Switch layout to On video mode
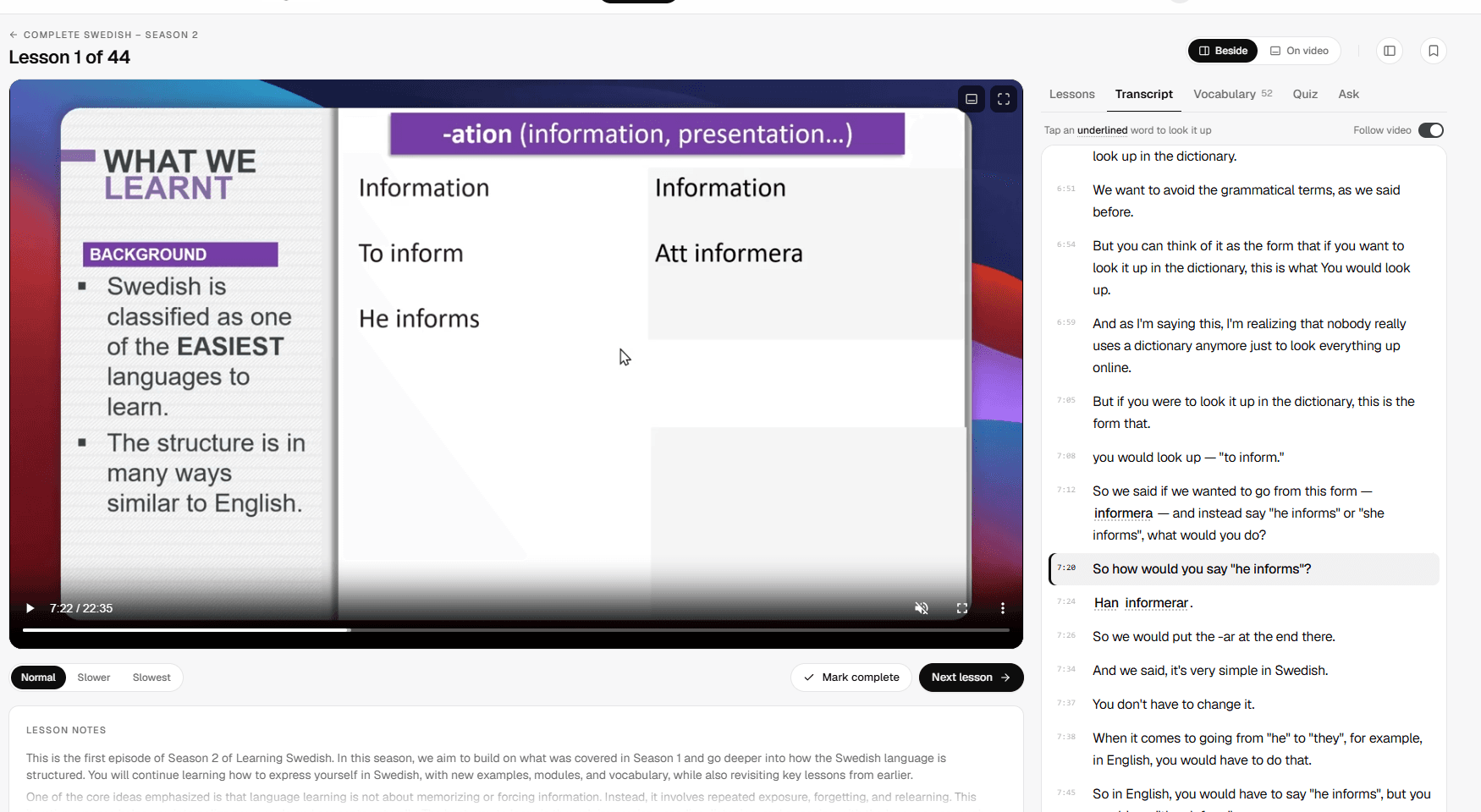Viewport: 1481px width, 812px height. (1299, 51)
